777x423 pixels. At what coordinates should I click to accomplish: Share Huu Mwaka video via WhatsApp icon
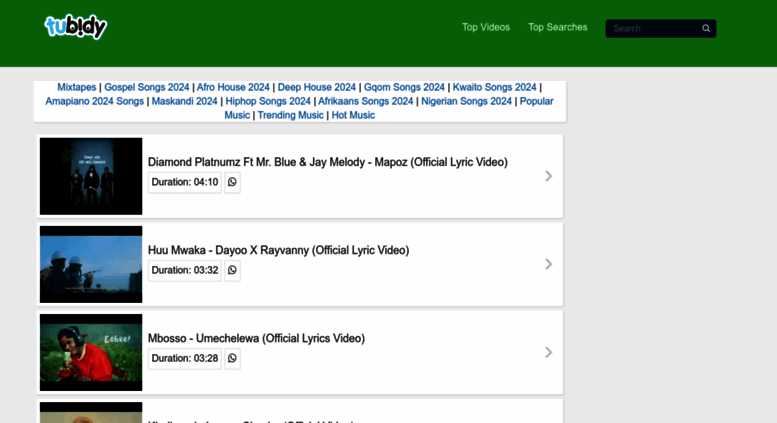tap(232, 270)
